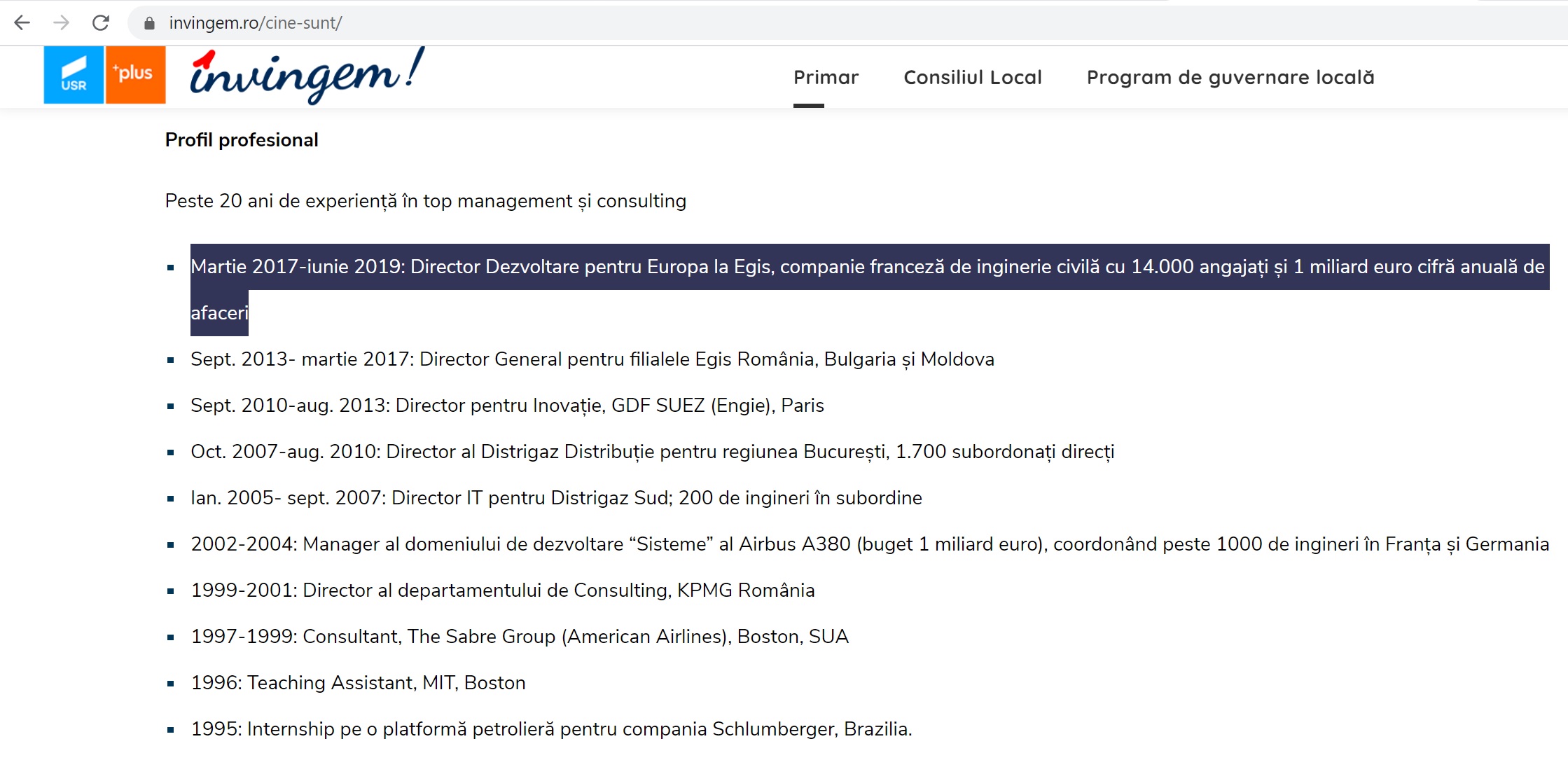Click the highlighted word 'afaceri'
The width and height of the screenshot is (1568, 760).
(x=219, y=313)
